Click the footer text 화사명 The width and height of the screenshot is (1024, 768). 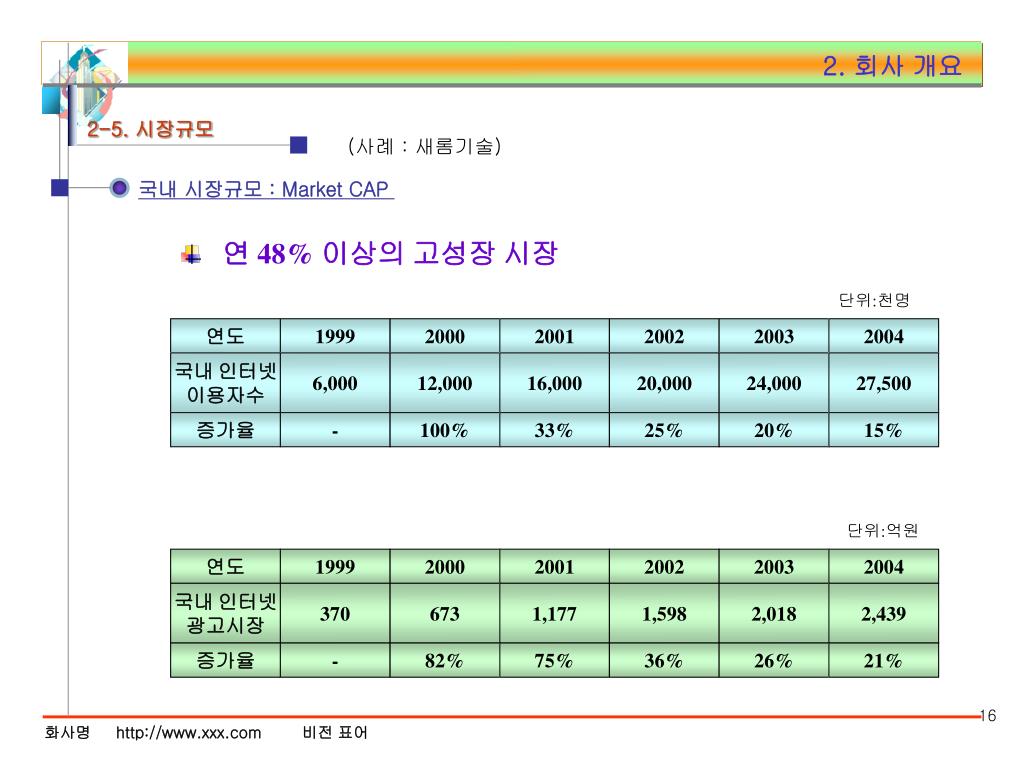(x=67, y=732)
